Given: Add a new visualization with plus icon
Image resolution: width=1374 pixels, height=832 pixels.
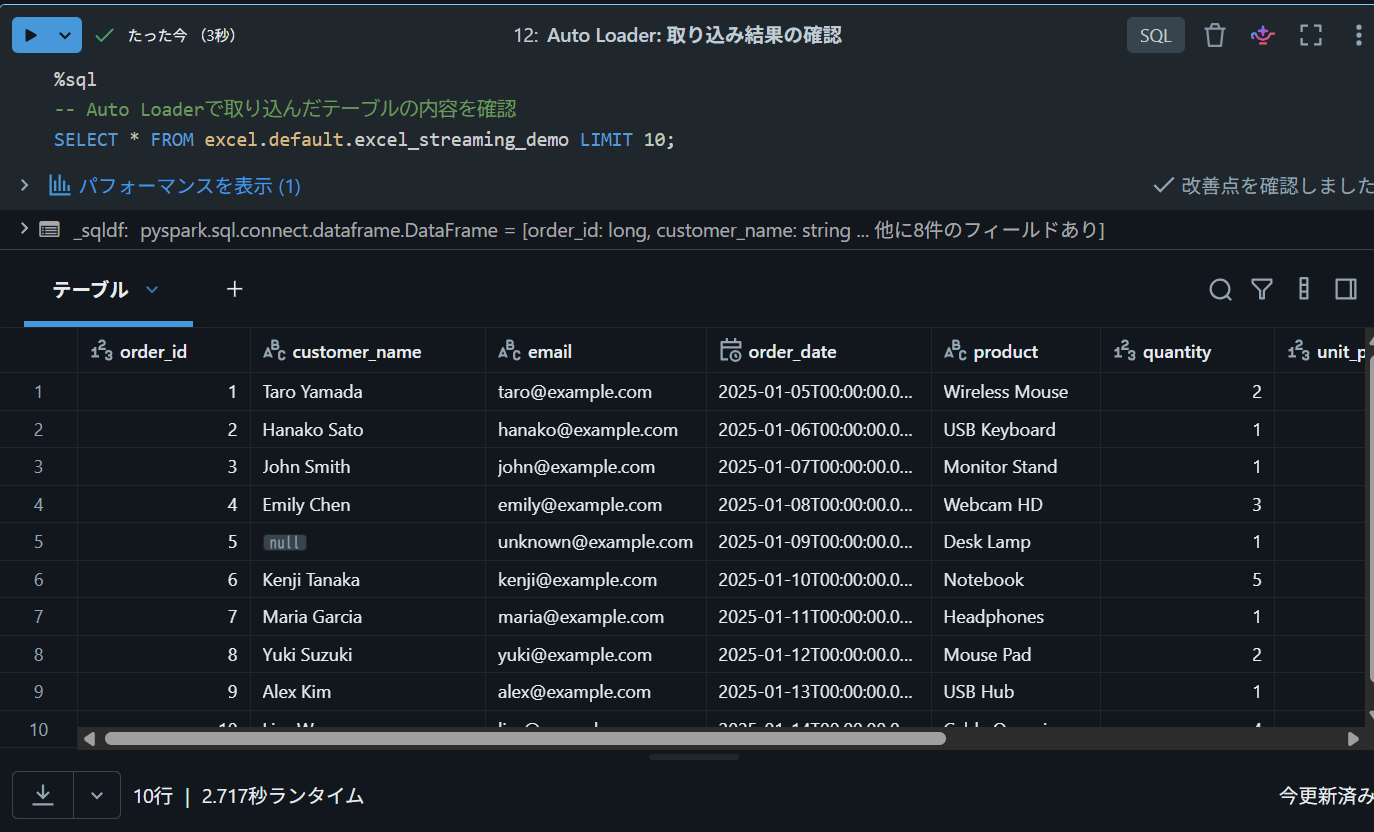Looking at the screenshot, I should pos(234,289).
